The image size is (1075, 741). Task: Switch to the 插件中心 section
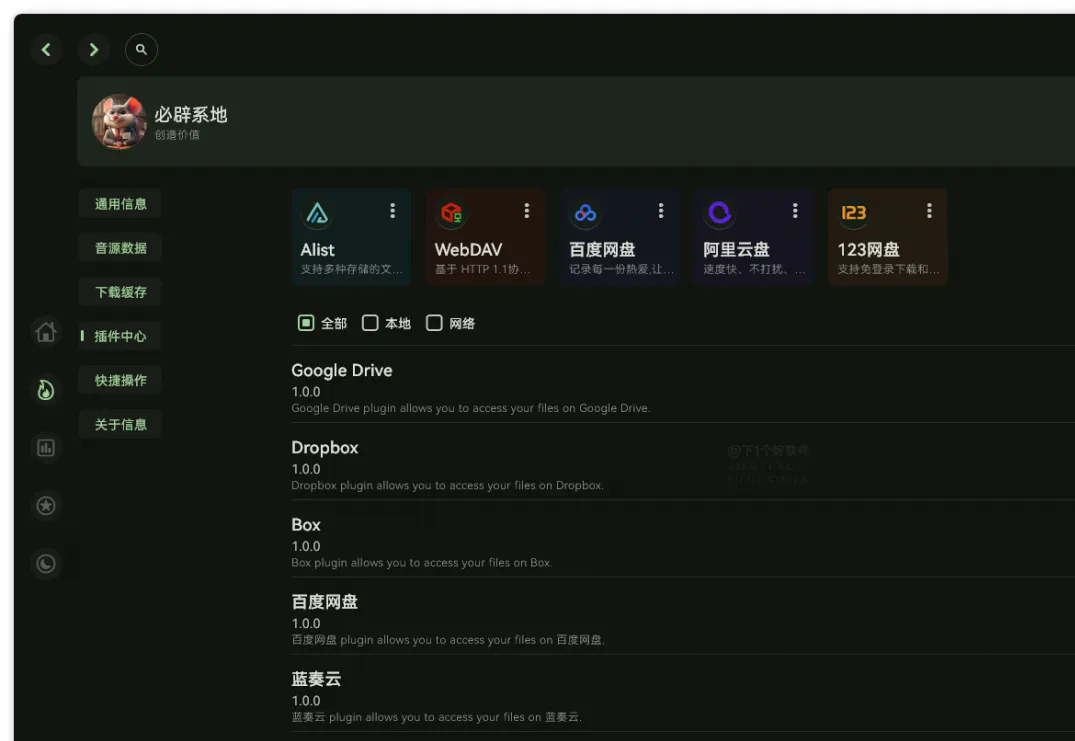pyautogui.click(x=120, y=335)
